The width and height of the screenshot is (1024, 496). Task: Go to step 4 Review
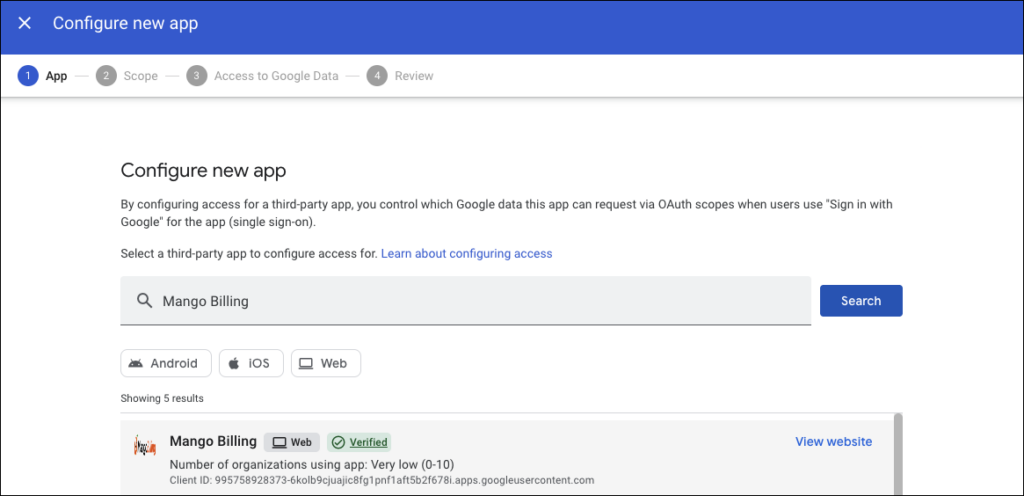tap(400, 76)
